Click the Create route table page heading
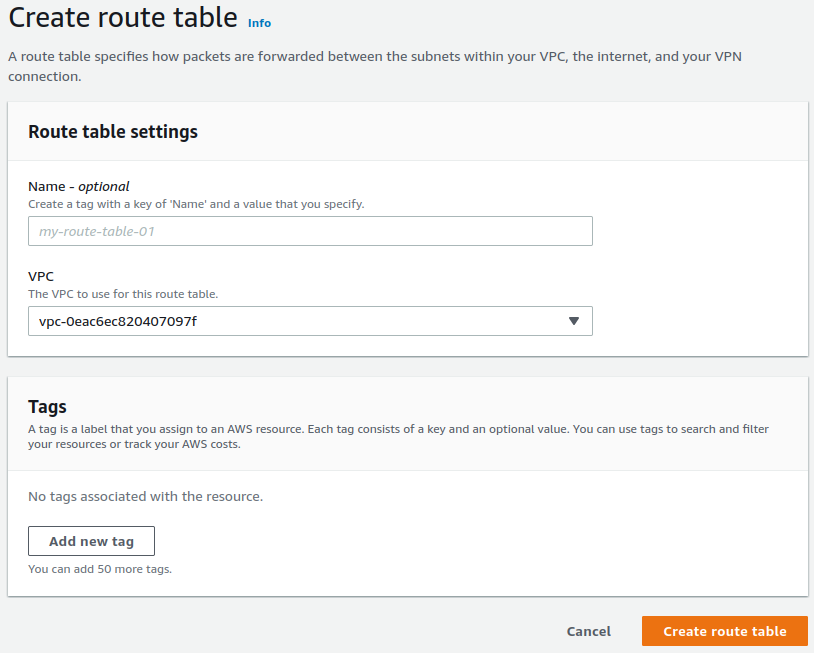This screenshot has height=653, width=814. (x=123, y=18)
